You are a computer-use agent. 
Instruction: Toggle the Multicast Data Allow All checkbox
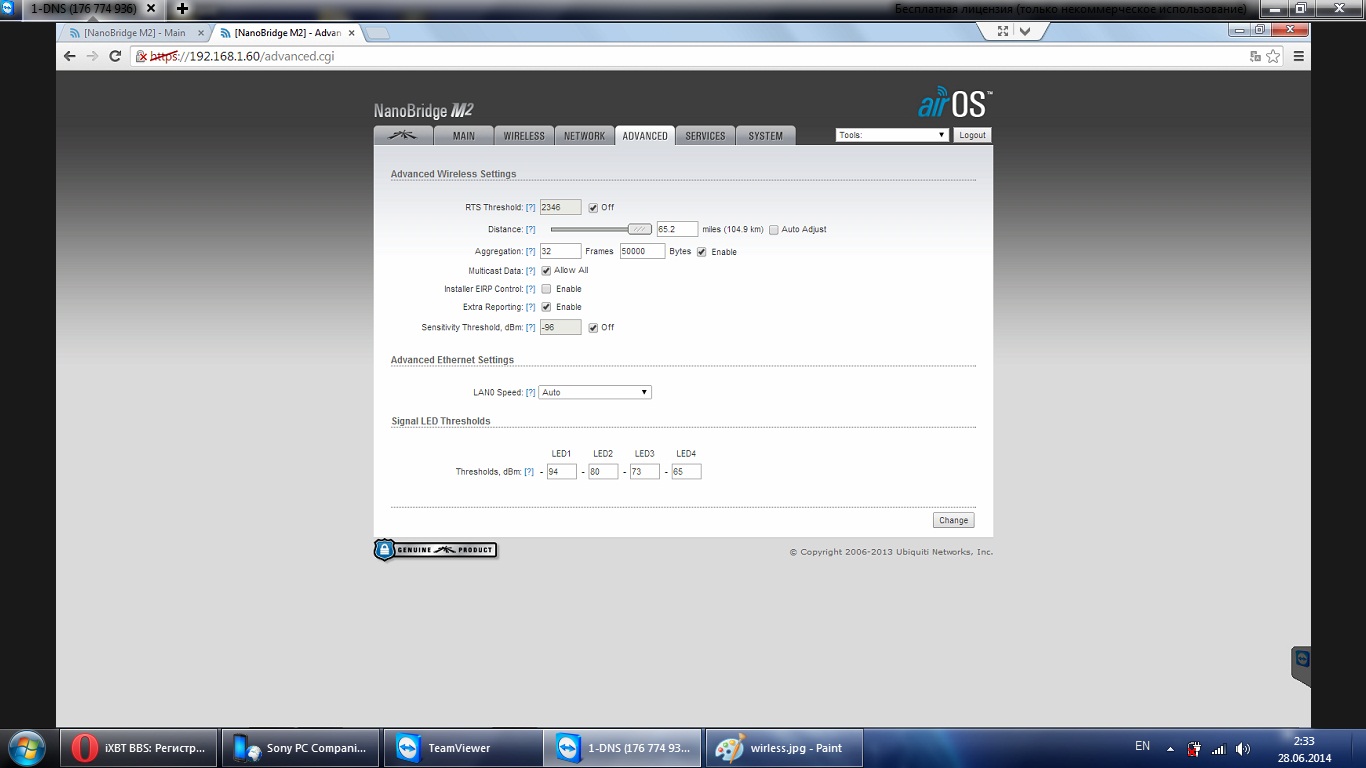click(x=546, y=271)
